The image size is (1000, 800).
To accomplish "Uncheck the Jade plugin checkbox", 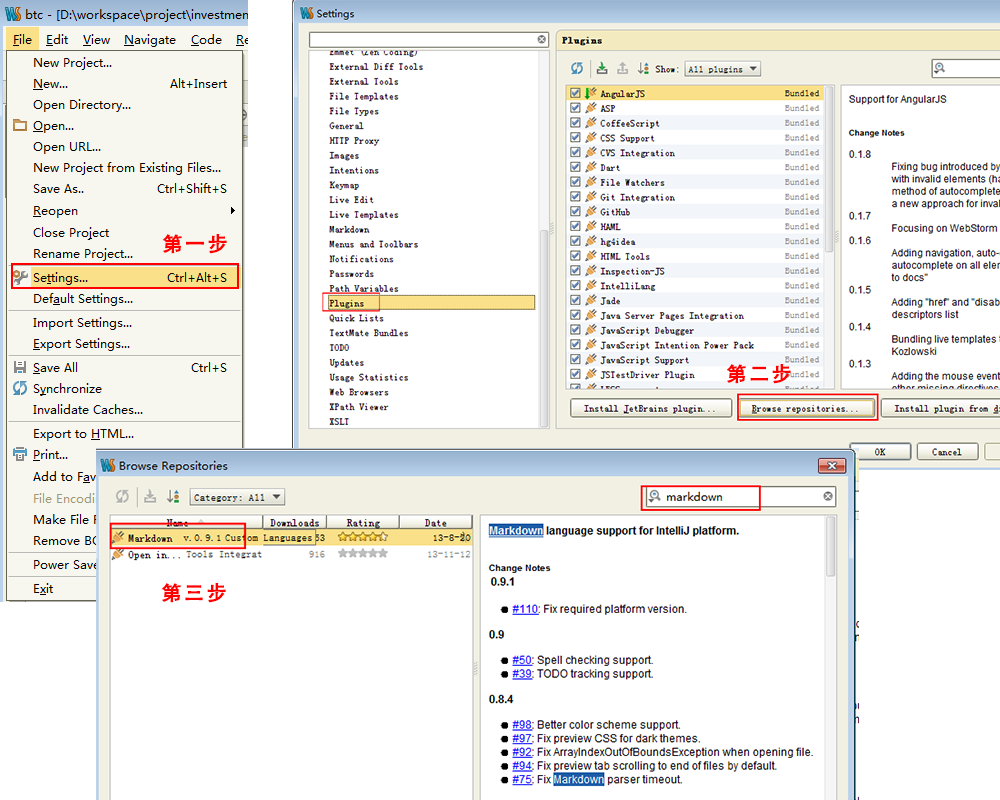I will click(x=575, y=300).
